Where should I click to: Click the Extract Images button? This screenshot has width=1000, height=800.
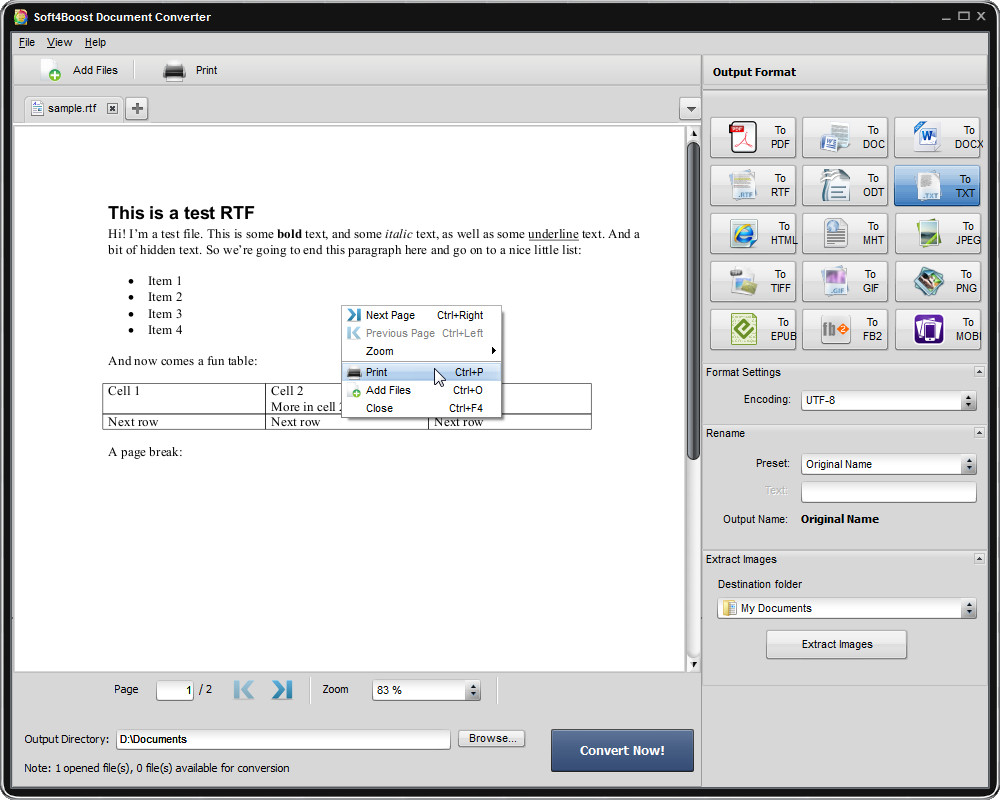click(836, 644)
